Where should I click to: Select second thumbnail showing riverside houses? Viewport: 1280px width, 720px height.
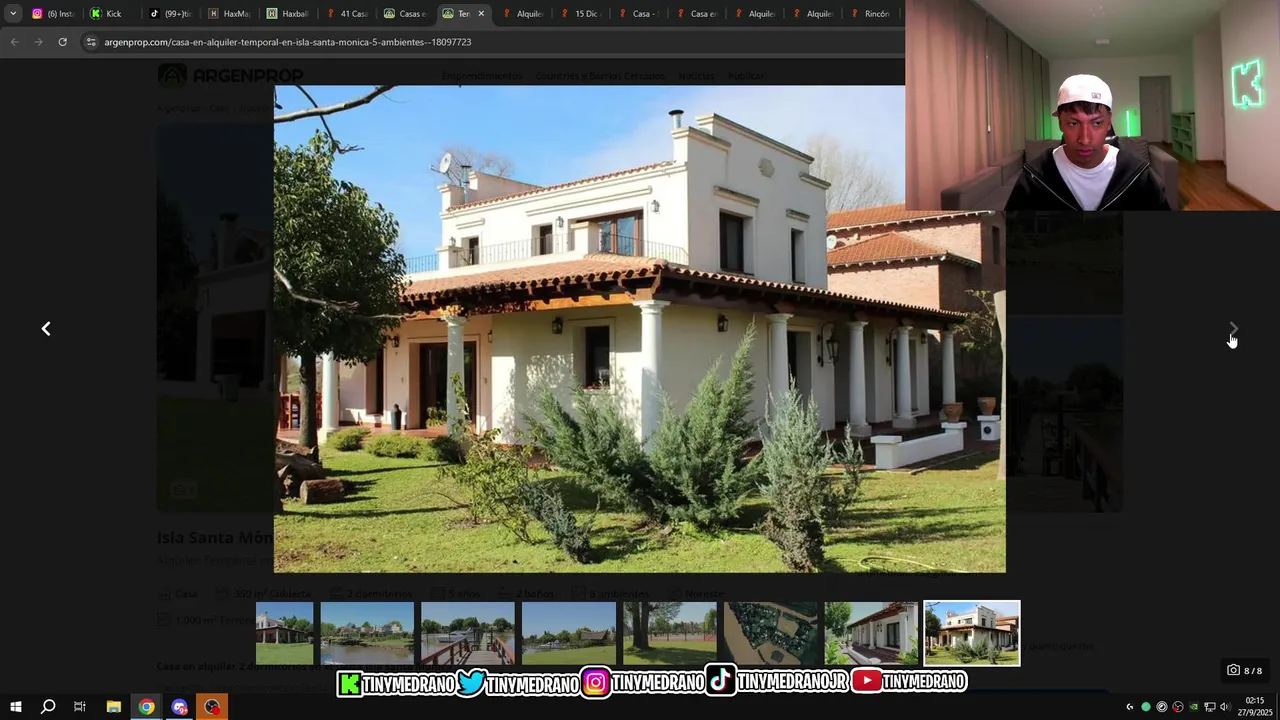click(x=367, y=633)
